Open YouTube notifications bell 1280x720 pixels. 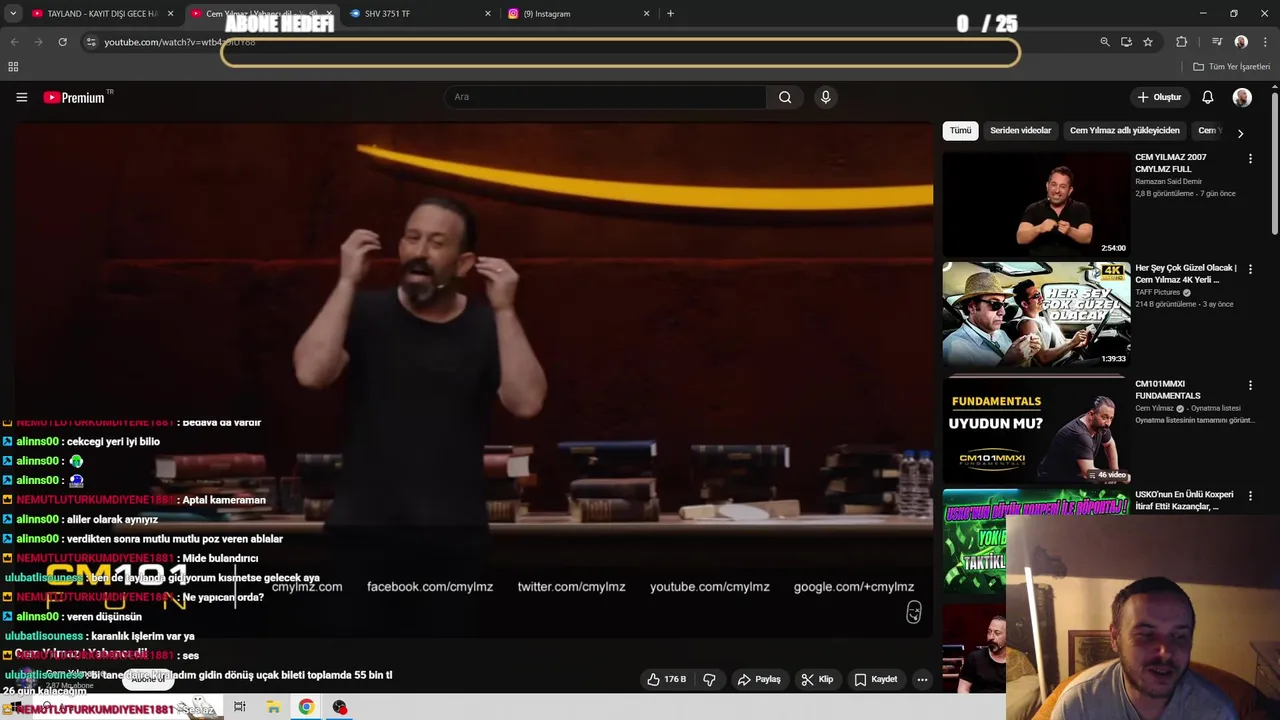[1207, 97]
